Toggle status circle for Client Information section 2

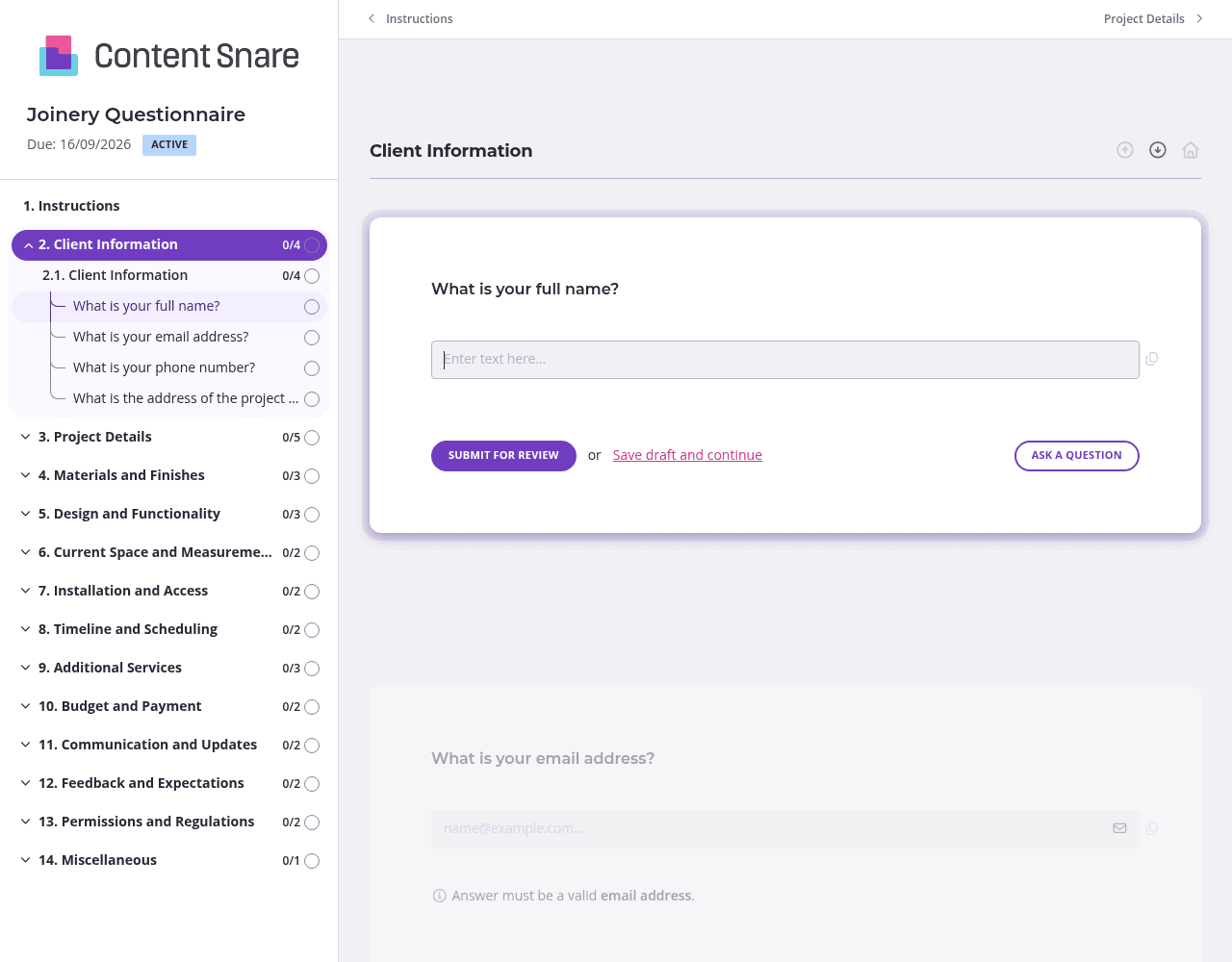click(312, 245)
